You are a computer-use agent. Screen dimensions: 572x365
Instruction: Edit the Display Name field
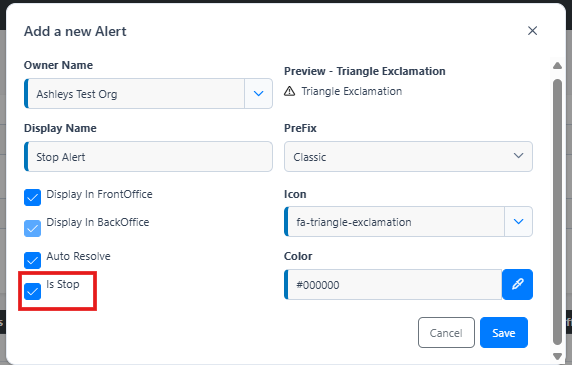click(x=148, y=156)
